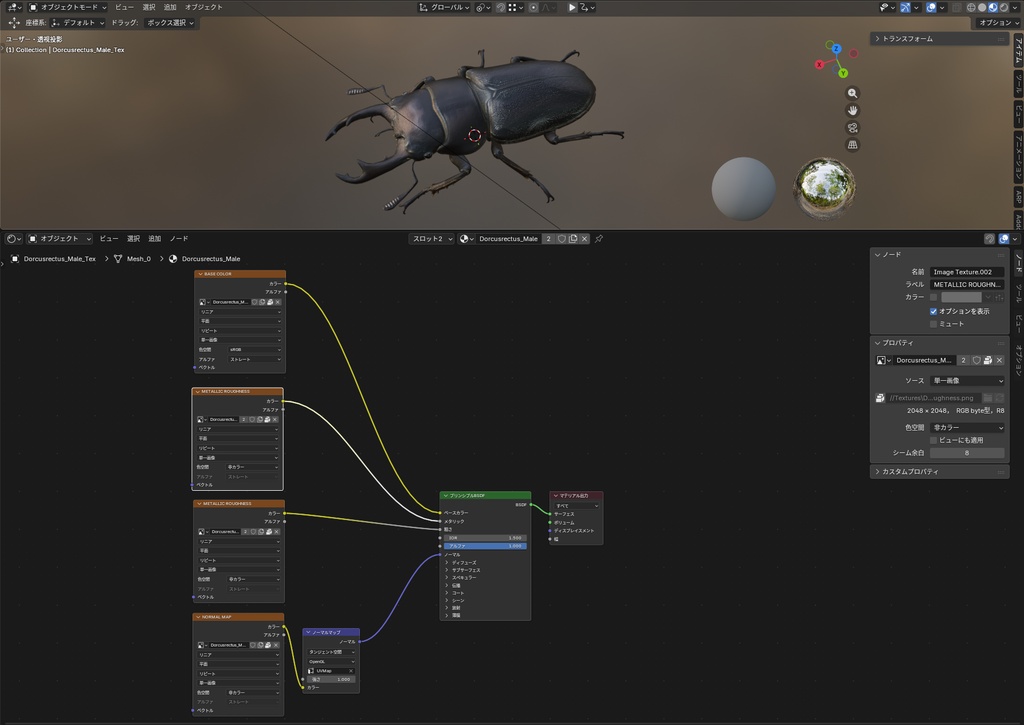The image size is (1024, 725).
Task: Click the pan hand icon in viewport
Action: coord(852,110)
